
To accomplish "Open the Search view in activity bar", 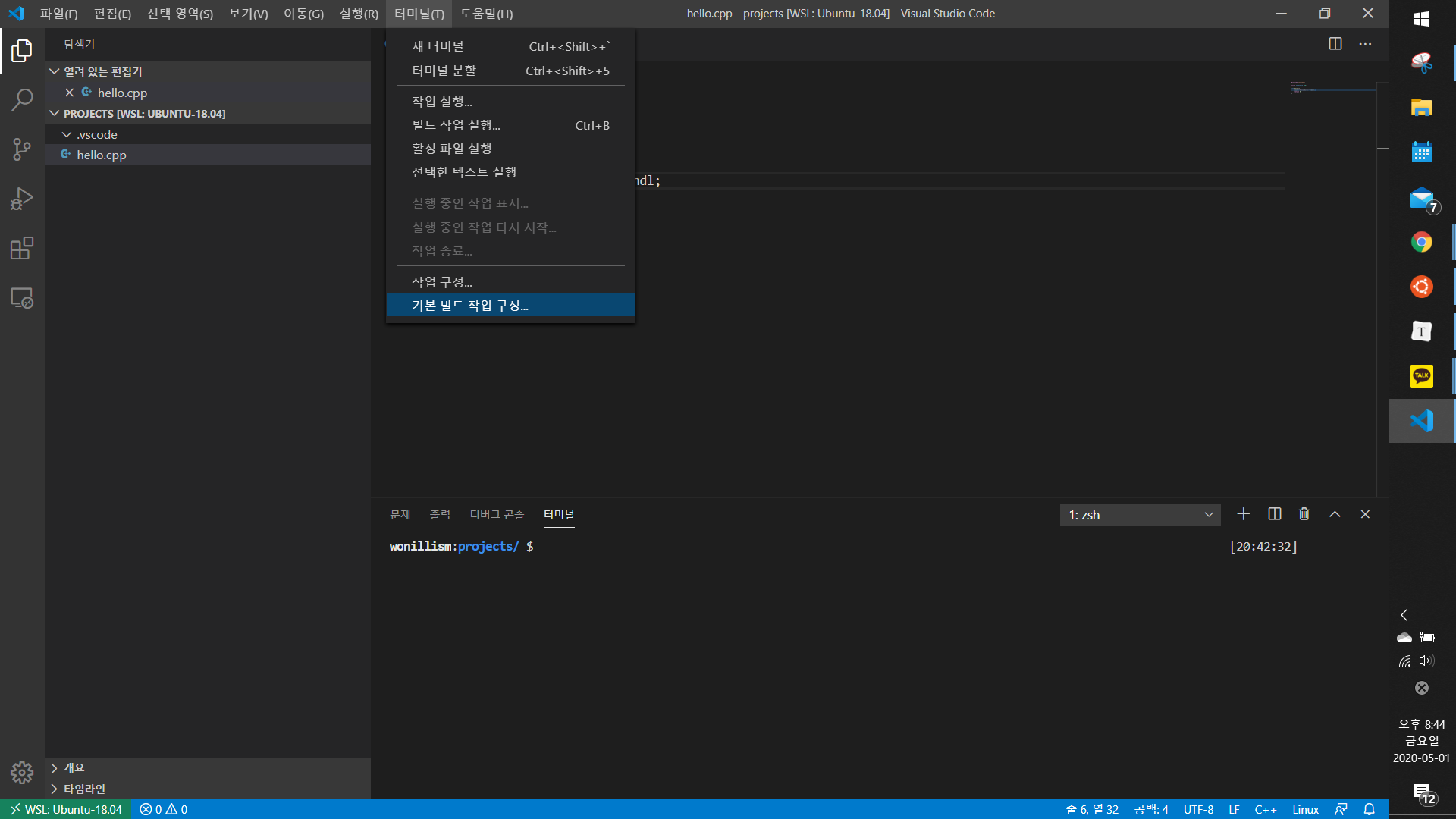I will pos(22,99).
